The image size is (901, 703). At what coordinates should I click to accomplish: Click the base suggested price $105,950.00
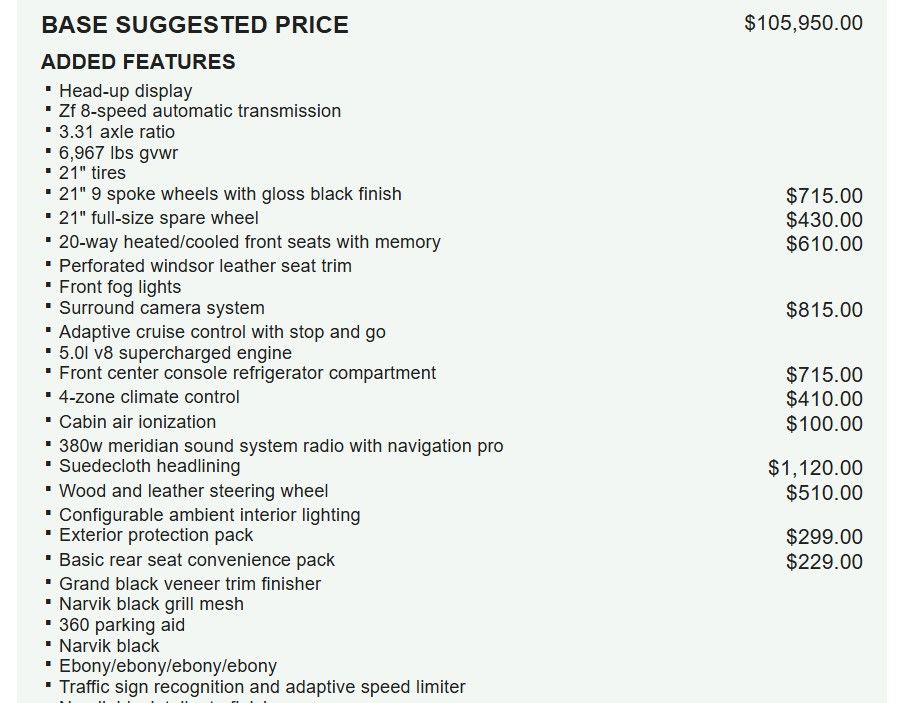pyautogui.click(x=803, y=24)
